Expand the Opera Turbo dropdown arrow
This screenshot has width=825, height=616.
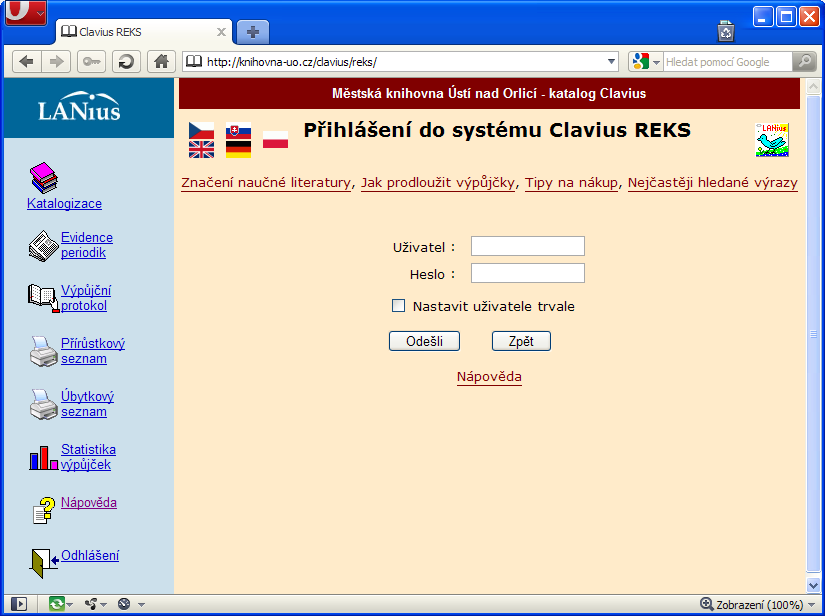point(141,604)
